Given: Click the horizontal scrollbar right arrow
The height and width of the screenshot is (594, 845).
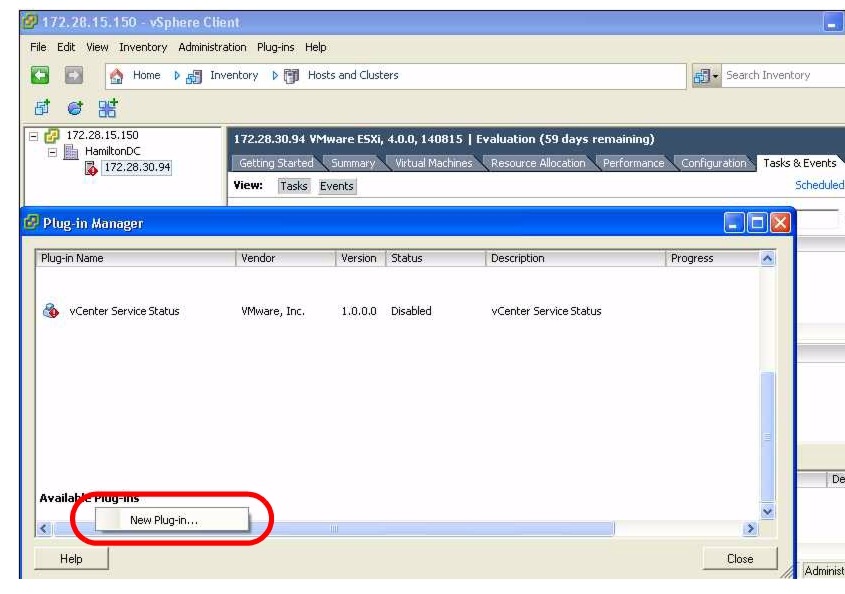Looking at the screenshot, I should pyautogui.click(x=750, y=529).
